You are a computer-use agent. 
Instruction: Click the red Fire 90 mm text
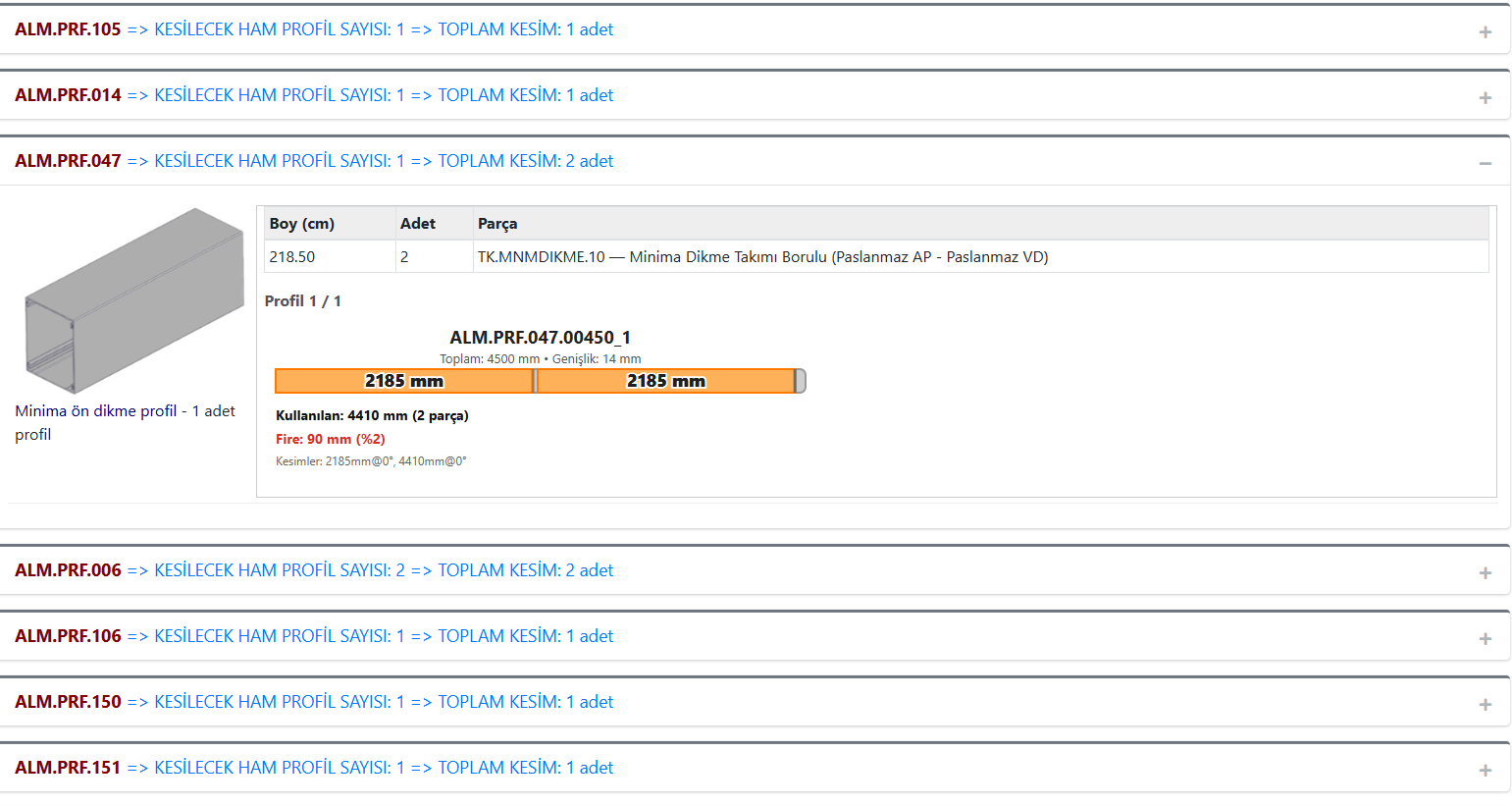point(331,439)
